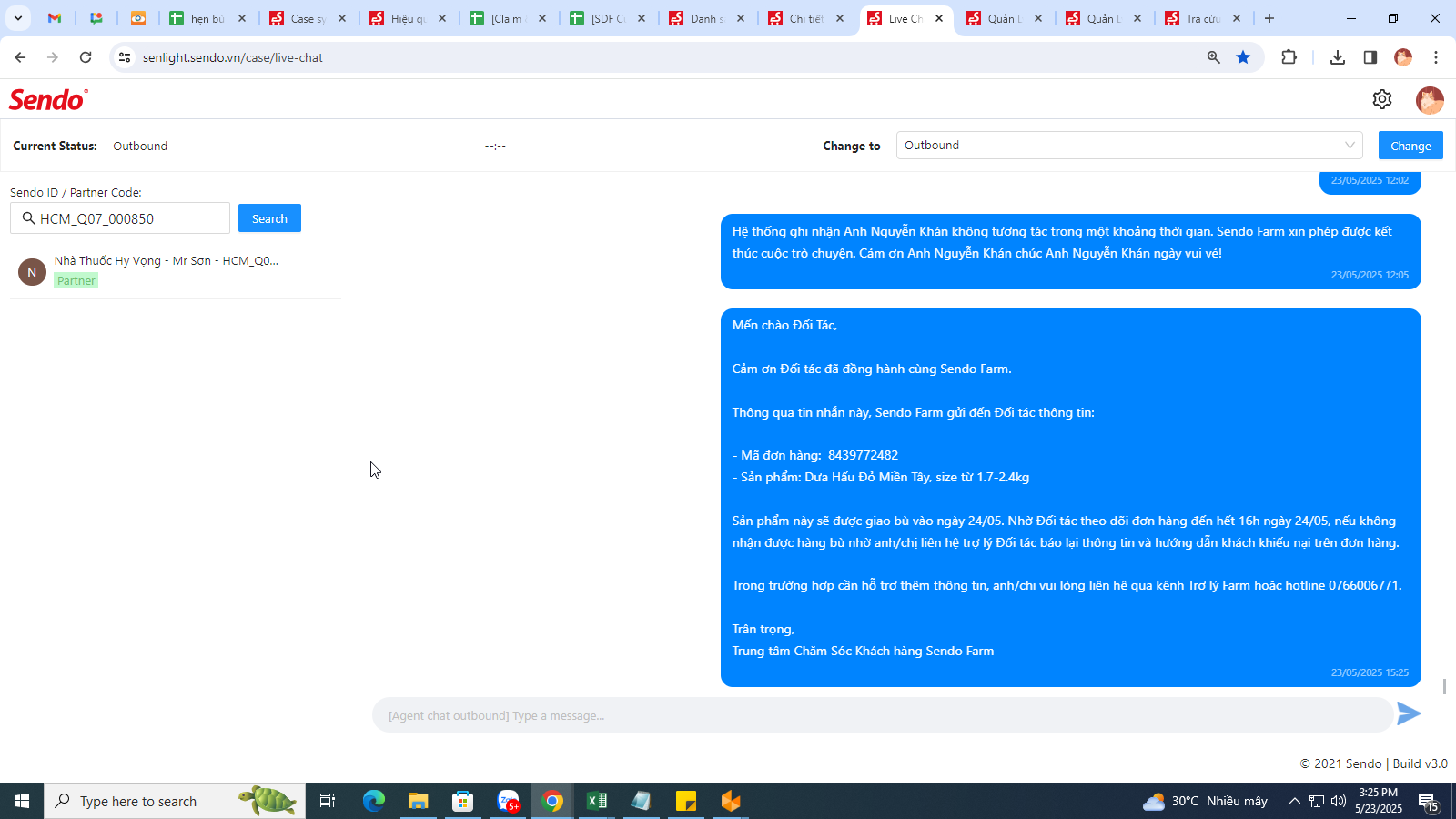This screenshot has height=819, width=1456.
Task: Select Nhà Thuốc Hy Vọng - Mr Sơn conversation
Action: (x=176, y=271)
